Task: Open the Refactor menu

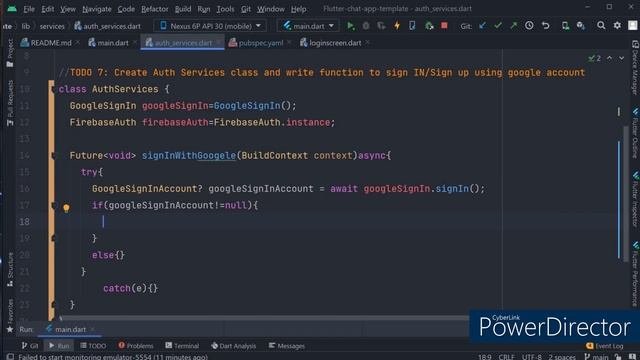Action: click(154, 9)
